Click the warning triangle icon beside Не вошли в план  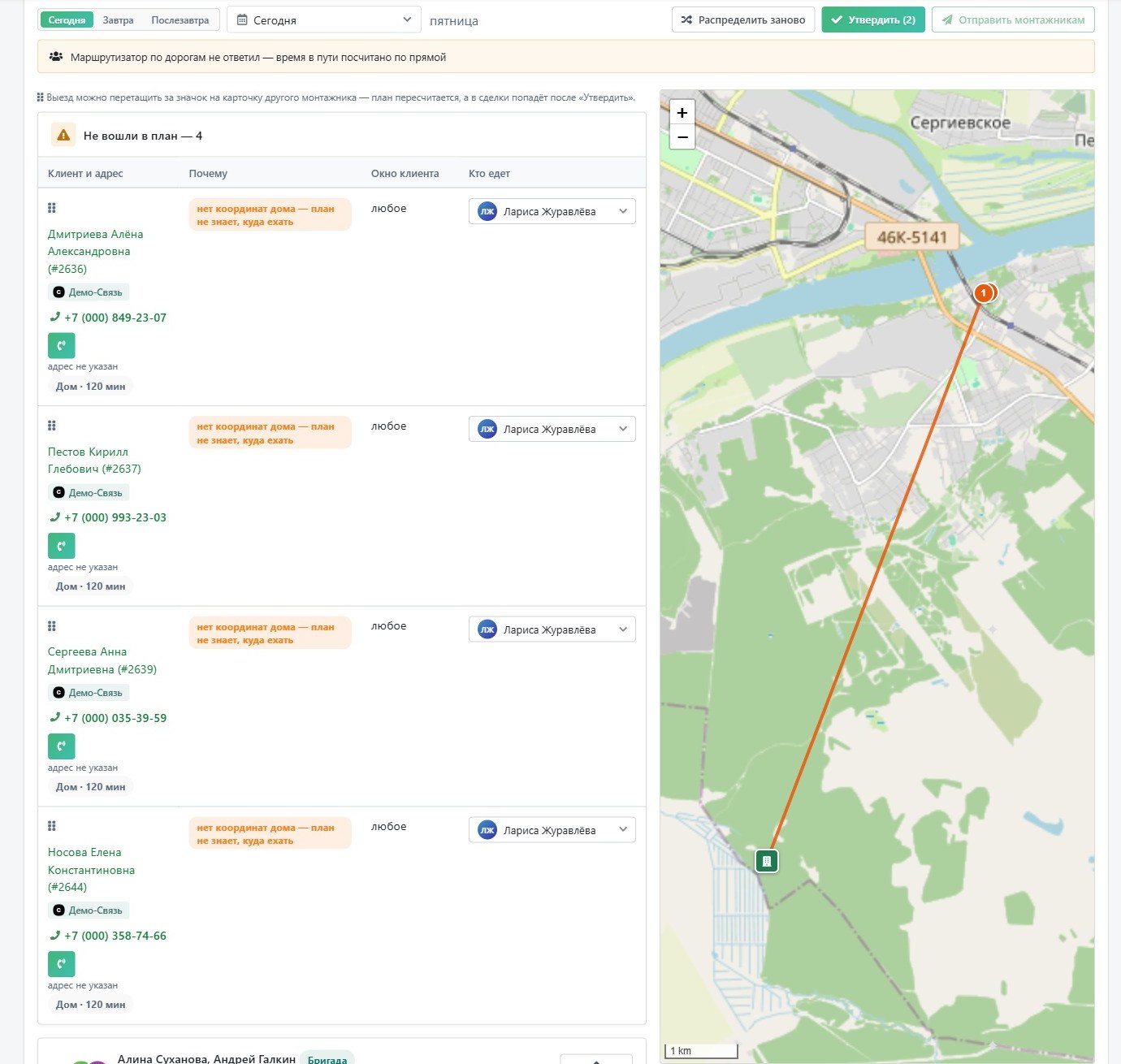tap(63, 136)
